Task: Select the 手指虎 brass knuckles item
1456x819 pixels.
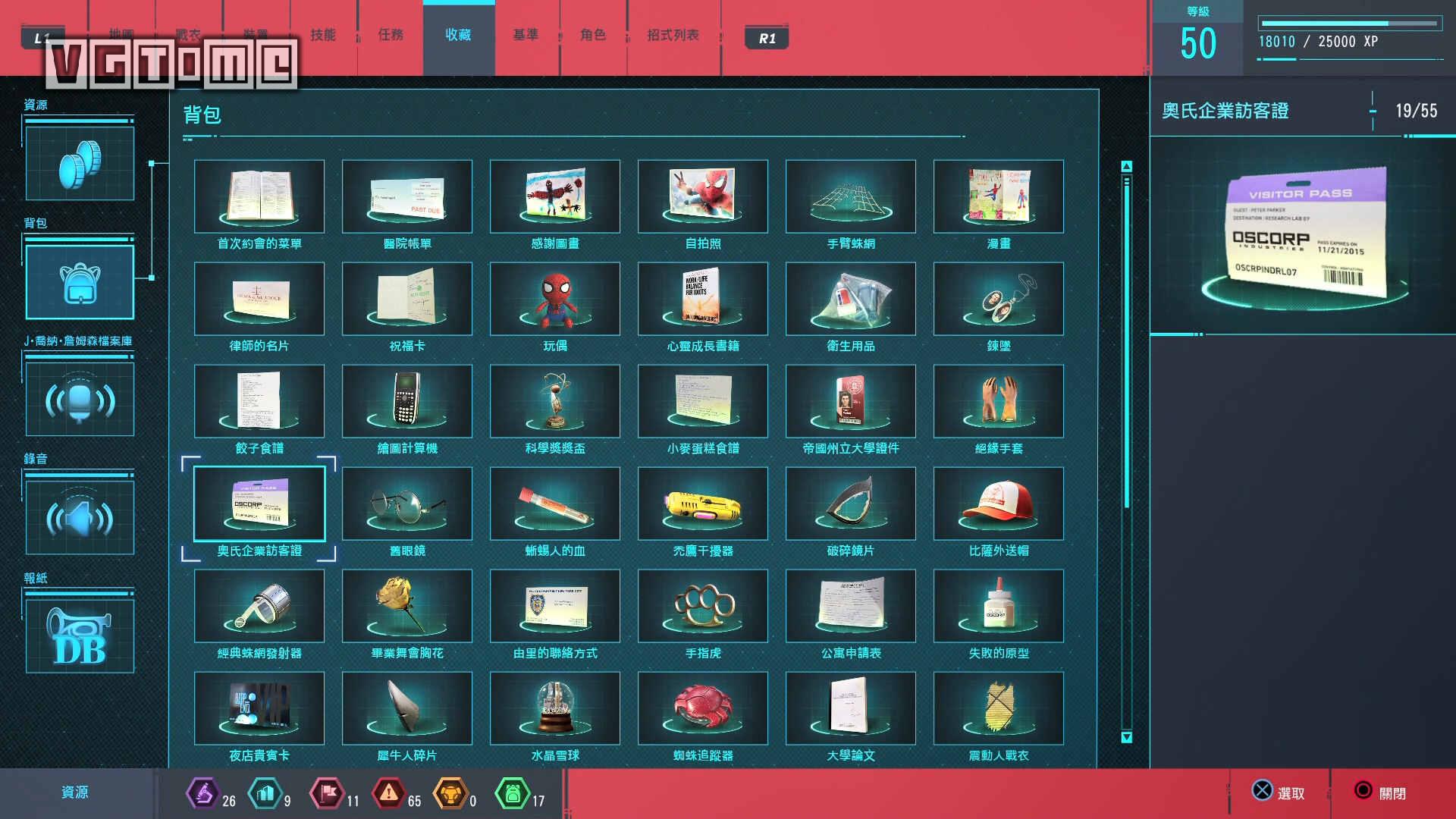Action: click(703, 607)
